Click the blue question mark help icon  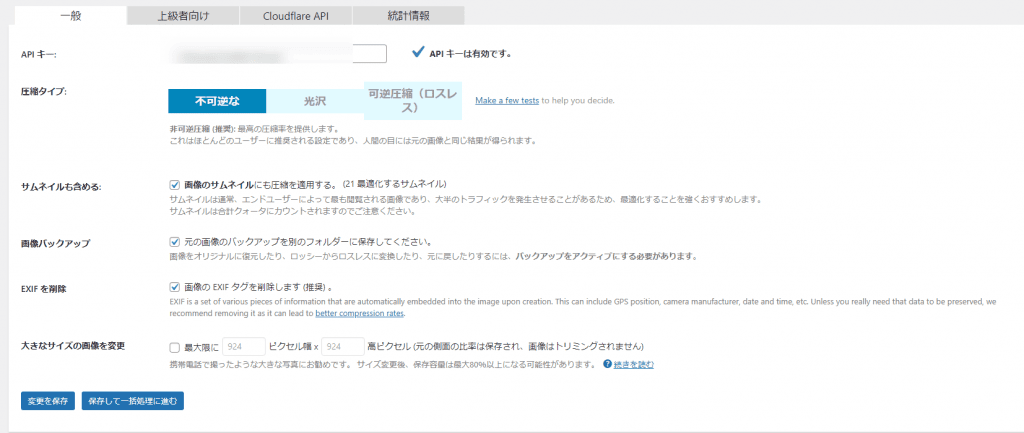point(607,364)
